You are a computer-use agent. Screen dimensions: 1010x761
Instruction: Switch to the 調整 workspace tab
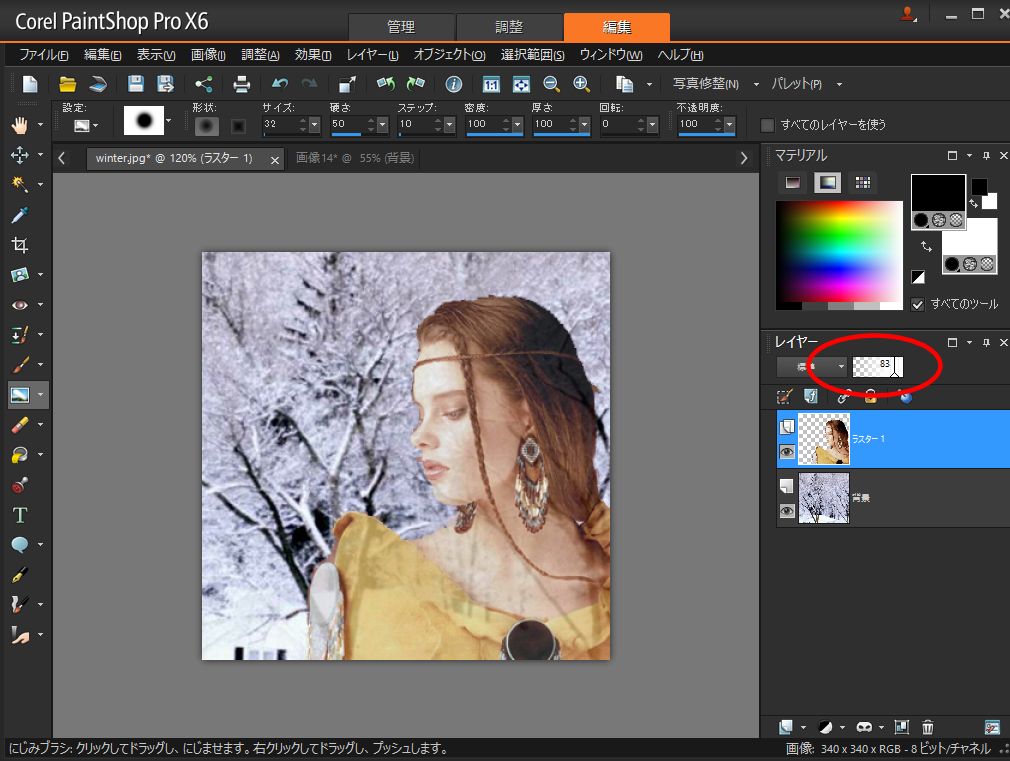pos(509,27)
